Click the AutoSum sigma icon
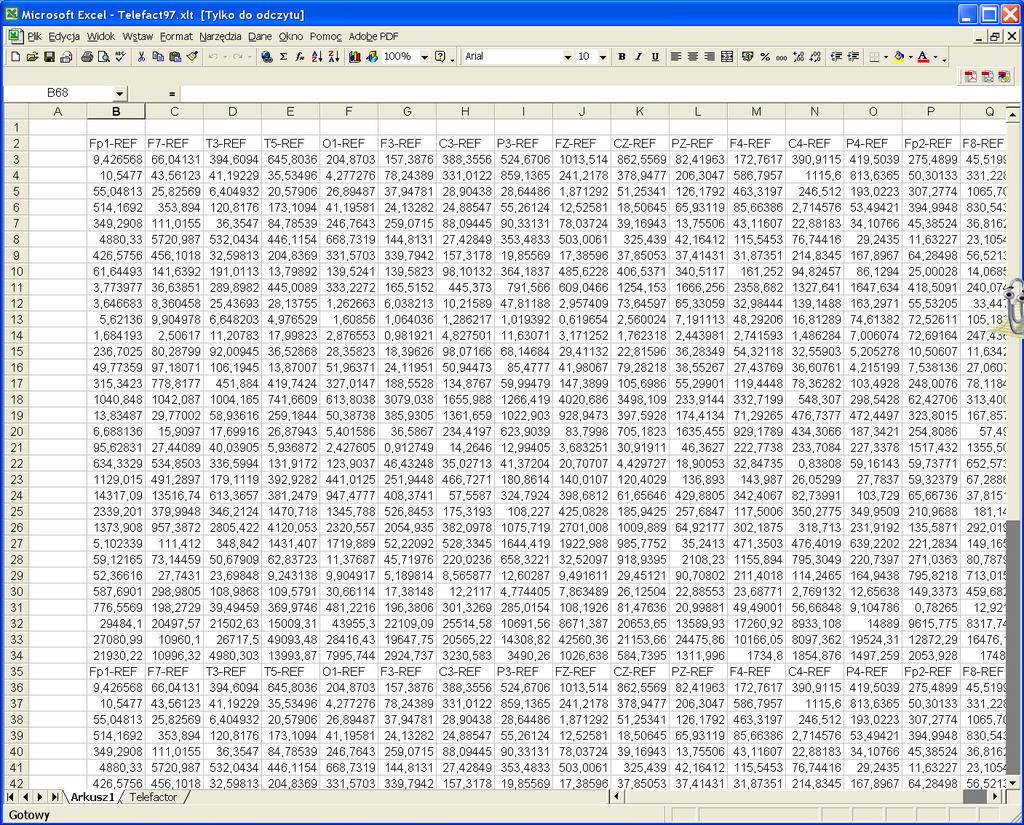This screenshot has height=825, width=1024. tap(283, 57)
